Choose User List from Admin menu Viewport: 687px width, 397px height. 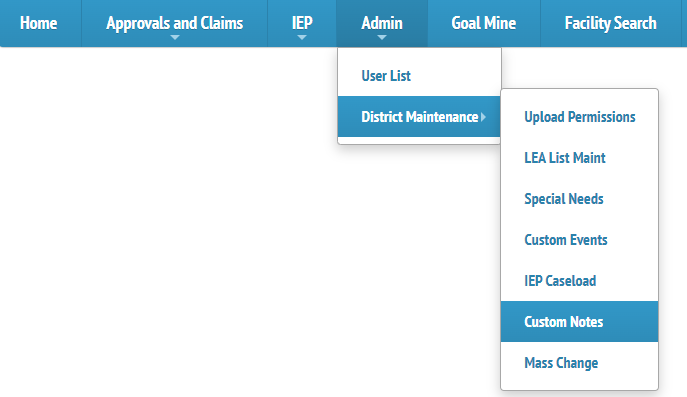pyautogui.click(x=419, y=76)
